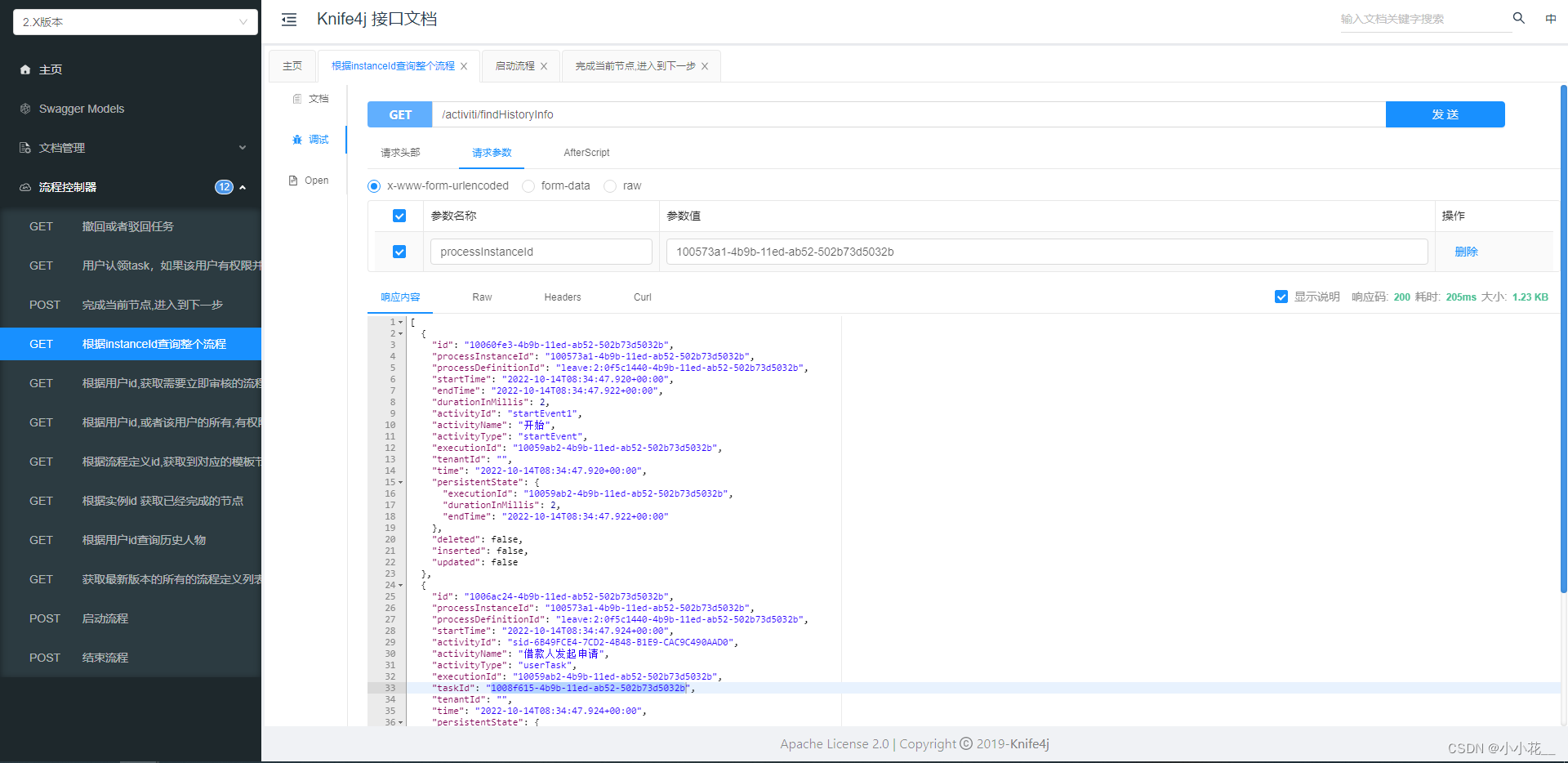The height and width of the screenshot is (763, 1568).
Task: Open 主页 in the sidebar
Action: click(x=131, y=69)
